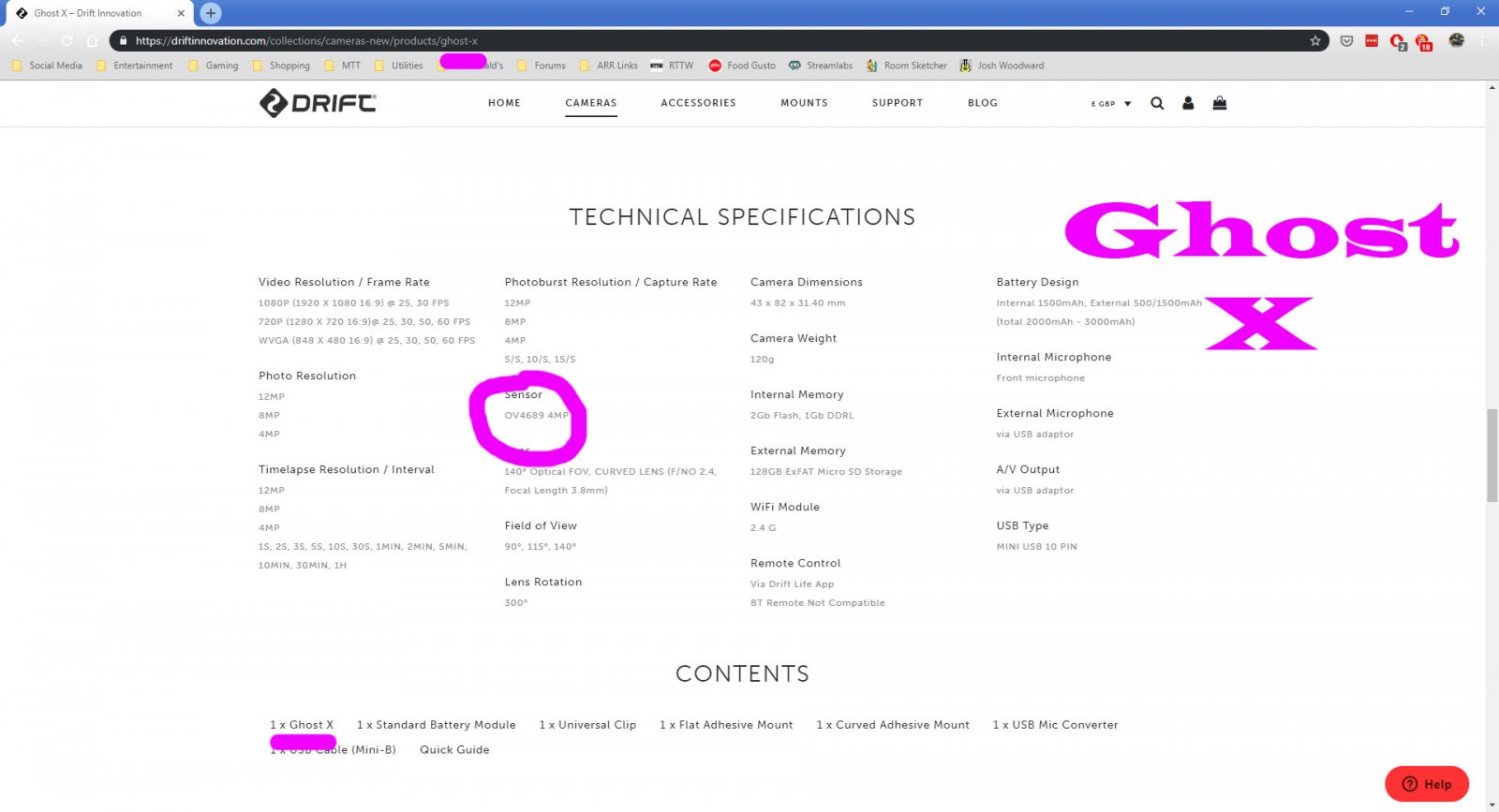This screenshot has width=1499, height=812.
Task: Click the 'External Memory' label
Action: tap(798, 450)
